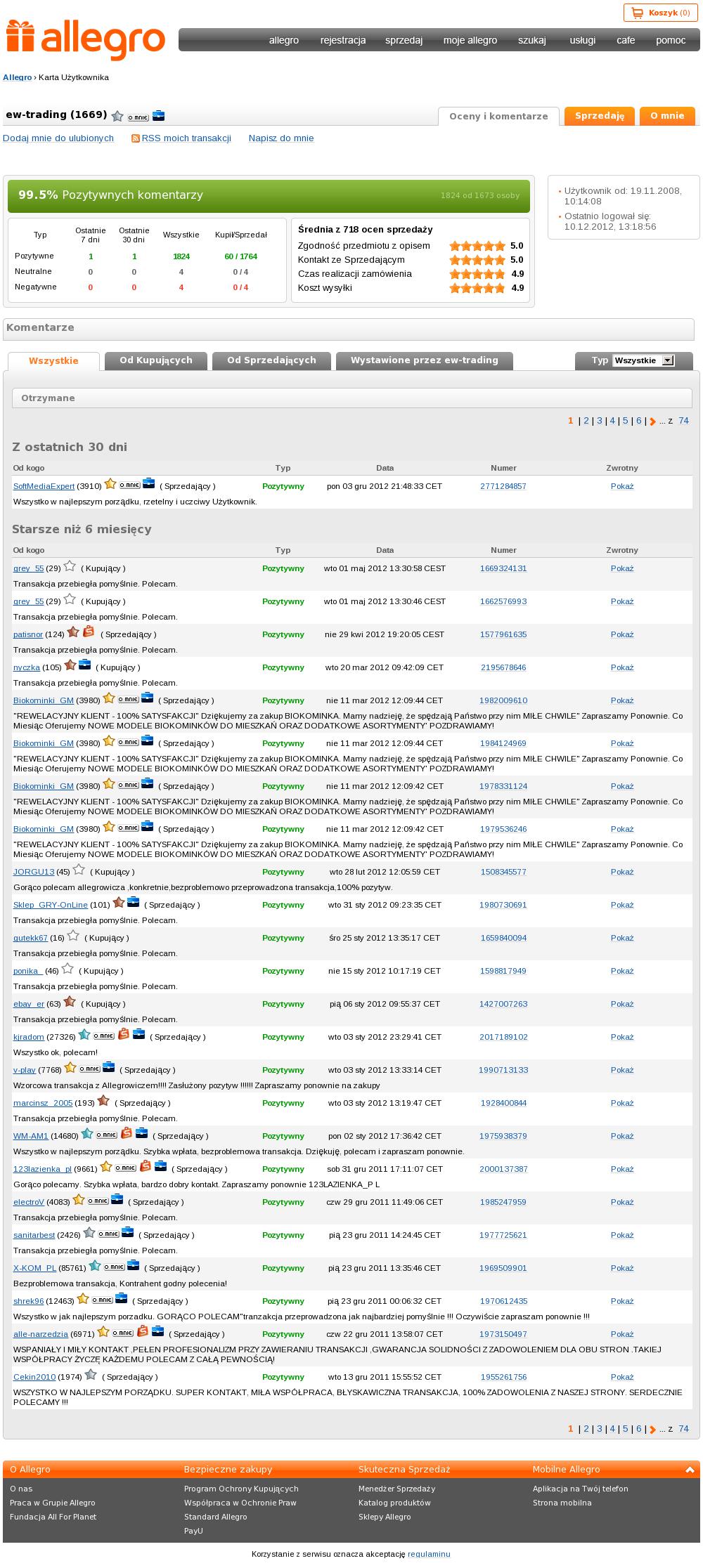Open the 'rejestracja' menu item
The image size is (703, 1568).
[343, 40]
